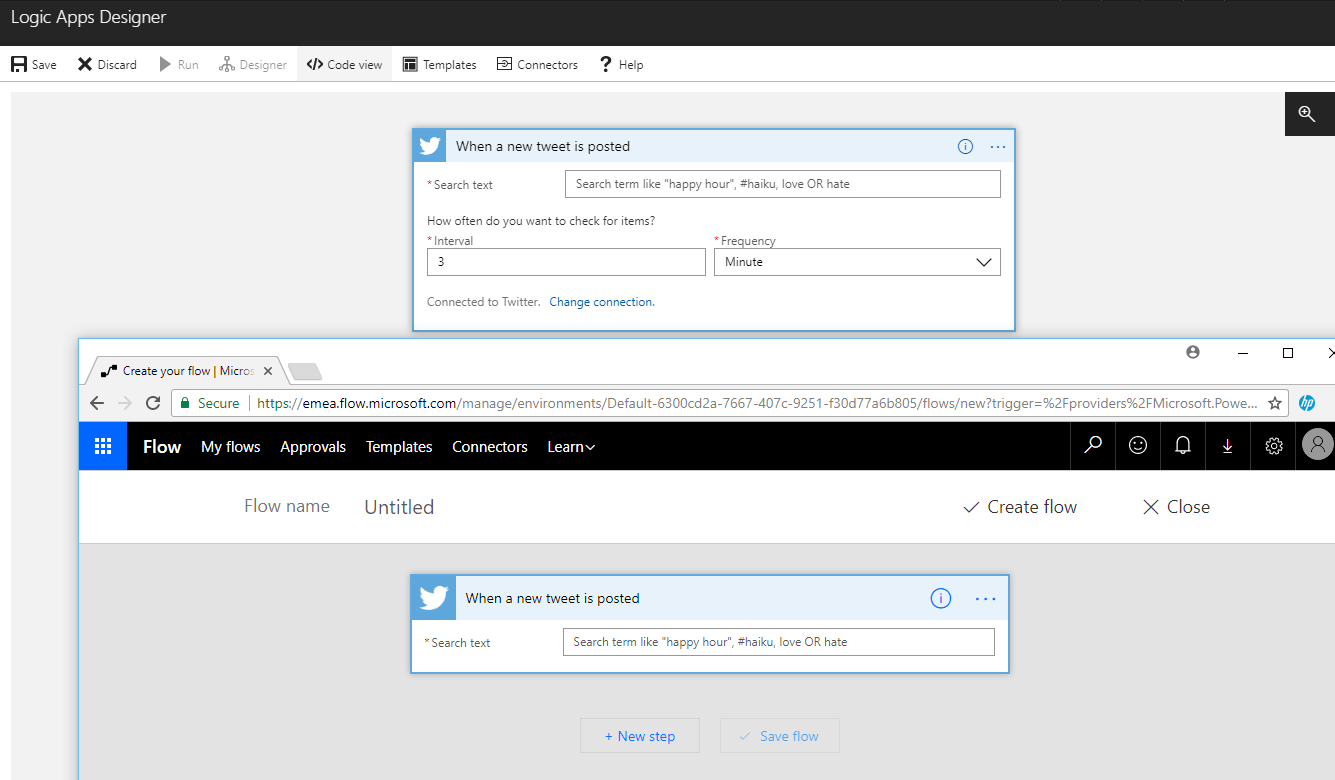The image size is (1335, 780).
Task: Expand the Learn dropdown menu
Action: (571, 447)
